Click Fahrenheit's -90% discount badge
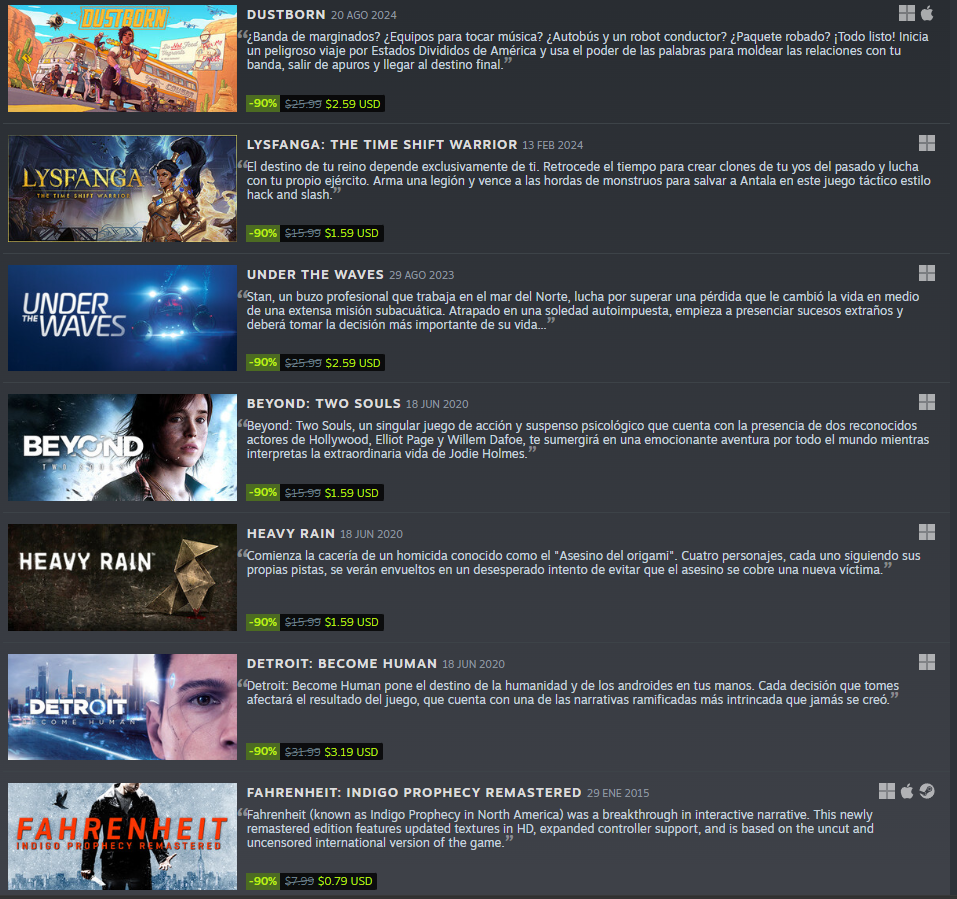 pyautogui.click(x=263, y=881)
